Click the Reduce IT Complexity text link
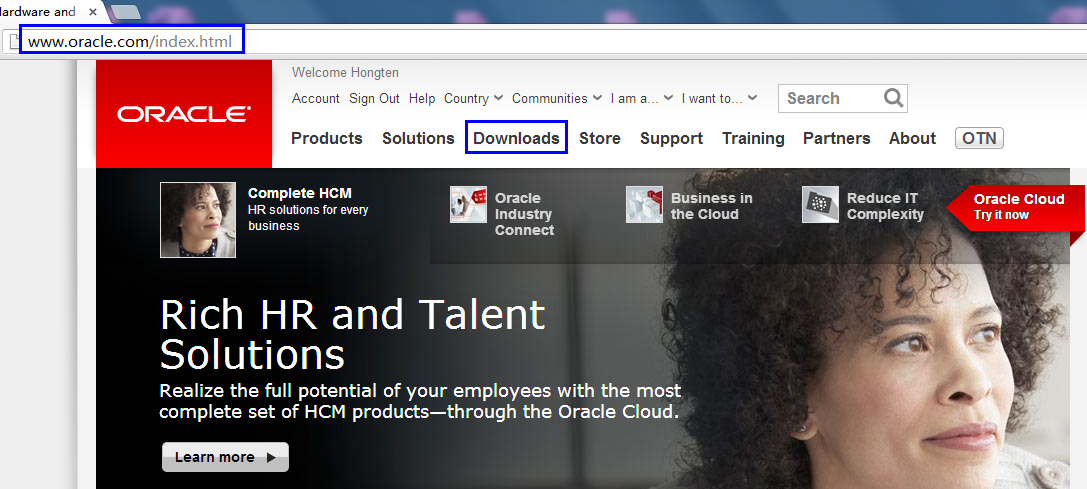1087x489 pixels. 885,206
